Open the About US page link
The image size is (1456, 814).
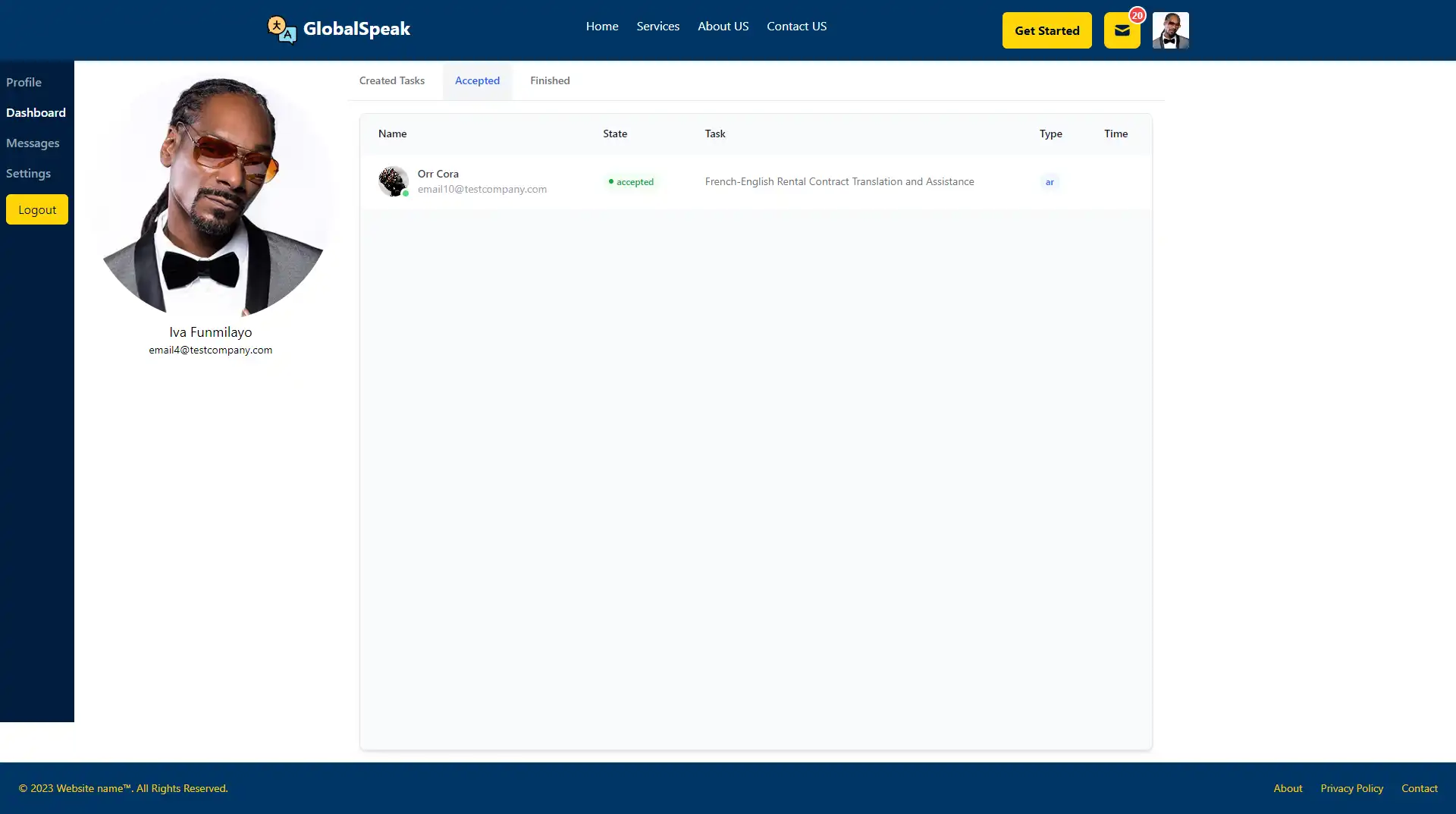point(723,26)
